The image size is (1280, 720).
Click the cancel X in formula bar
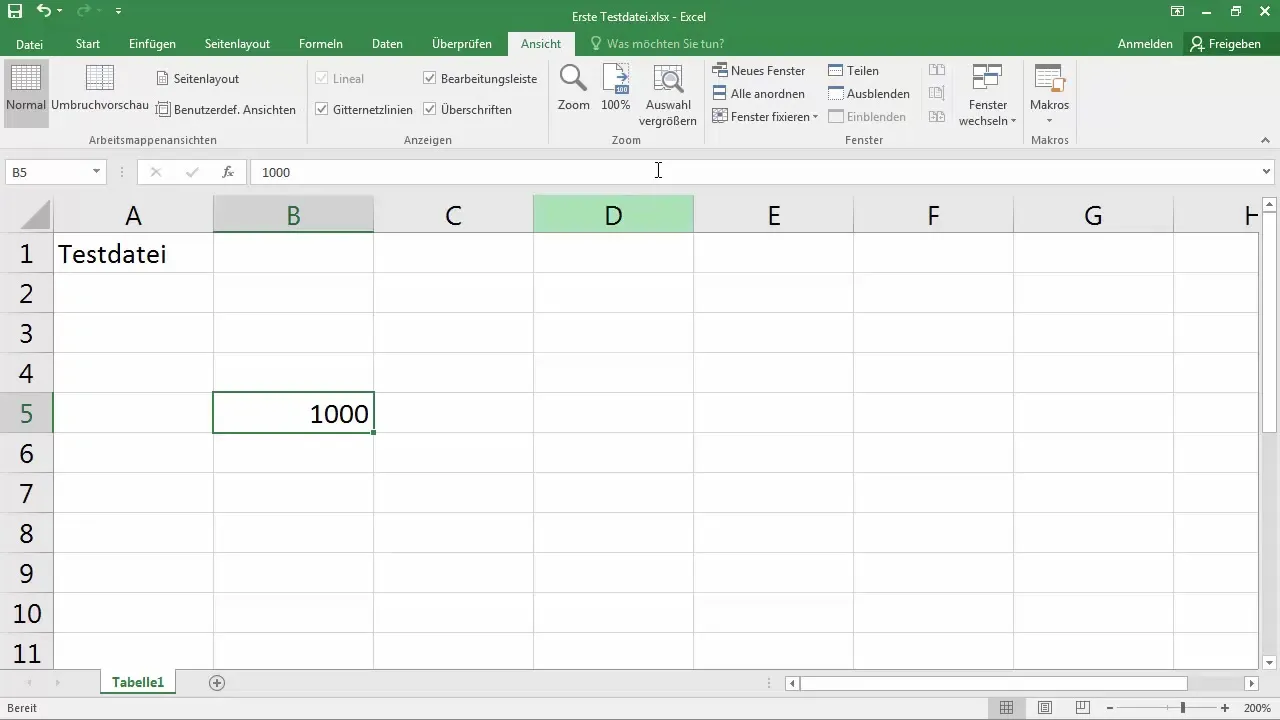click(155, 172)
